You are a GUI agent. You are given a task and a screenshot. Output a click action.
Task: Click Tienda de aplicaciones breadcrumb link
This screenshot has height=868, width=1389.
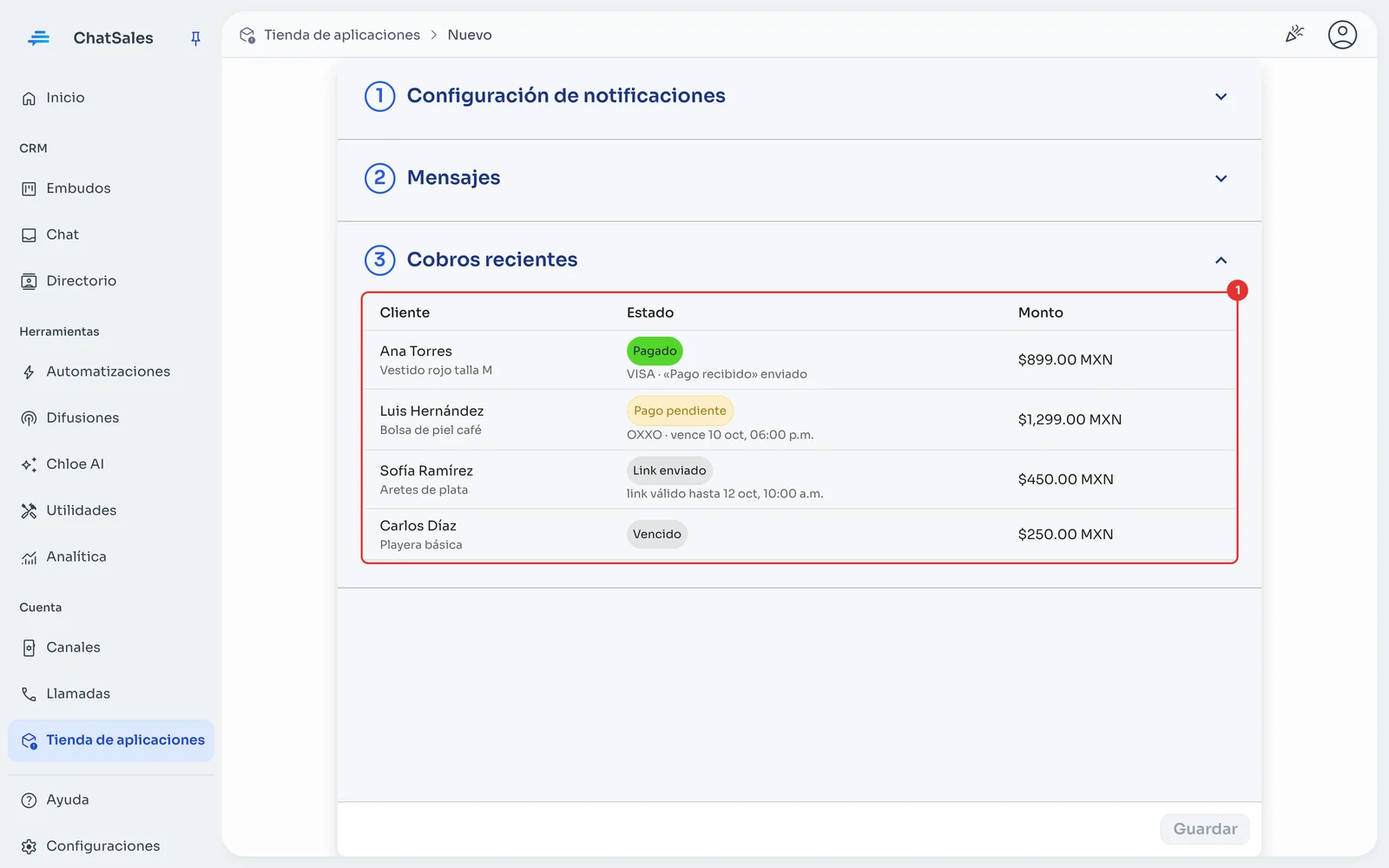click(x=342, y=35)
